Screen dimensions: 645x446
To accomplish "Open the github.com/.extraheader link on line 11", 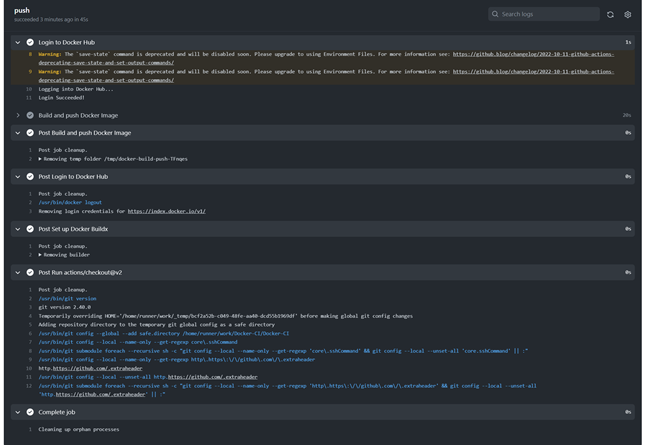I will coord(213,377).
